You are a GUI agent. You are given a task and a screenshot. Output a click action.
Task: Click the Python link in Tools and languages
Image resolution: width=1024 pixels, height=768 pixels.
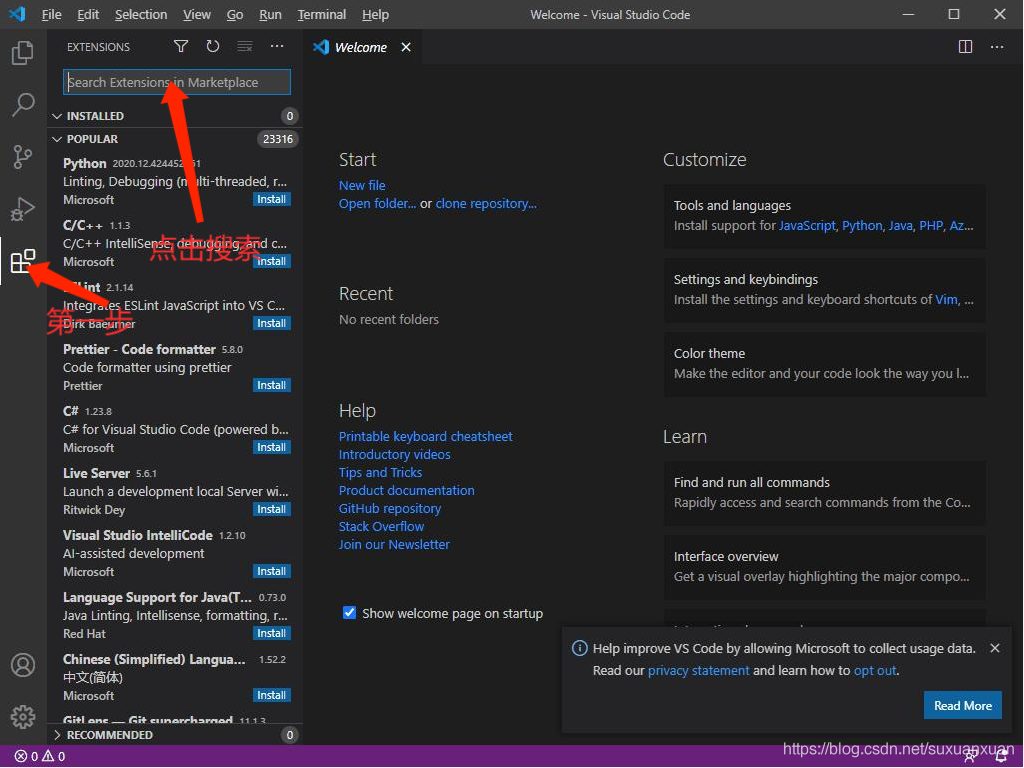(862, 226)
